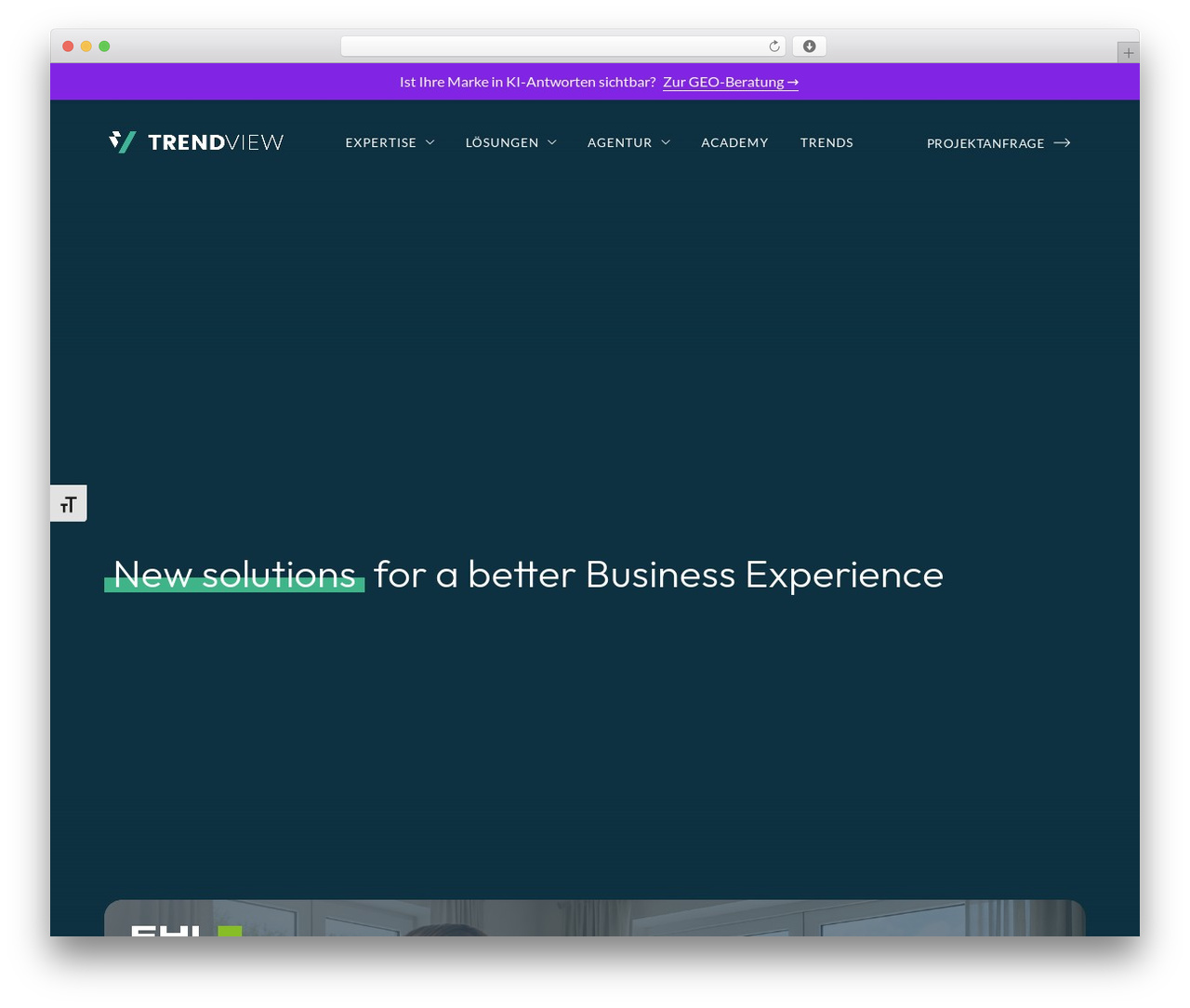Go to the Academy page
The height and width of the screenshot is (1008, 1190).
734,142
